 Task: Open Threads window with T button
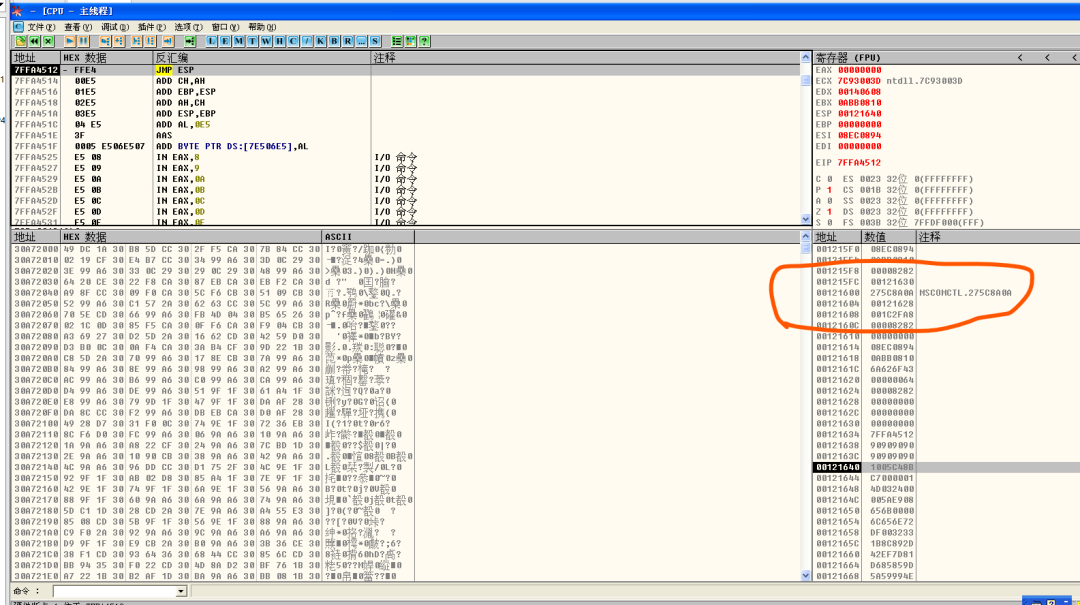[x=252, y=41]
